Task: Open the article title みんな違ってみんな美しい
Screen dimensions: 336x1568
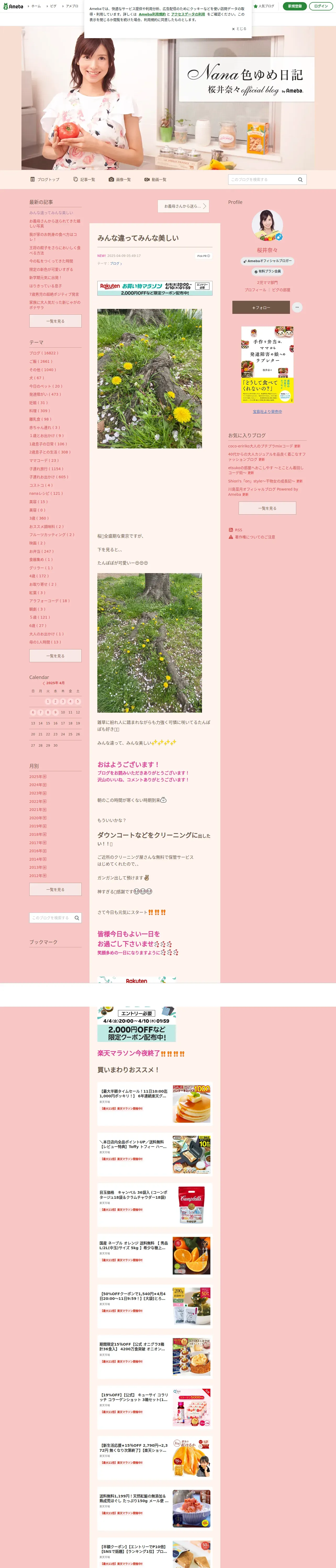Action: tap(138, 238)
